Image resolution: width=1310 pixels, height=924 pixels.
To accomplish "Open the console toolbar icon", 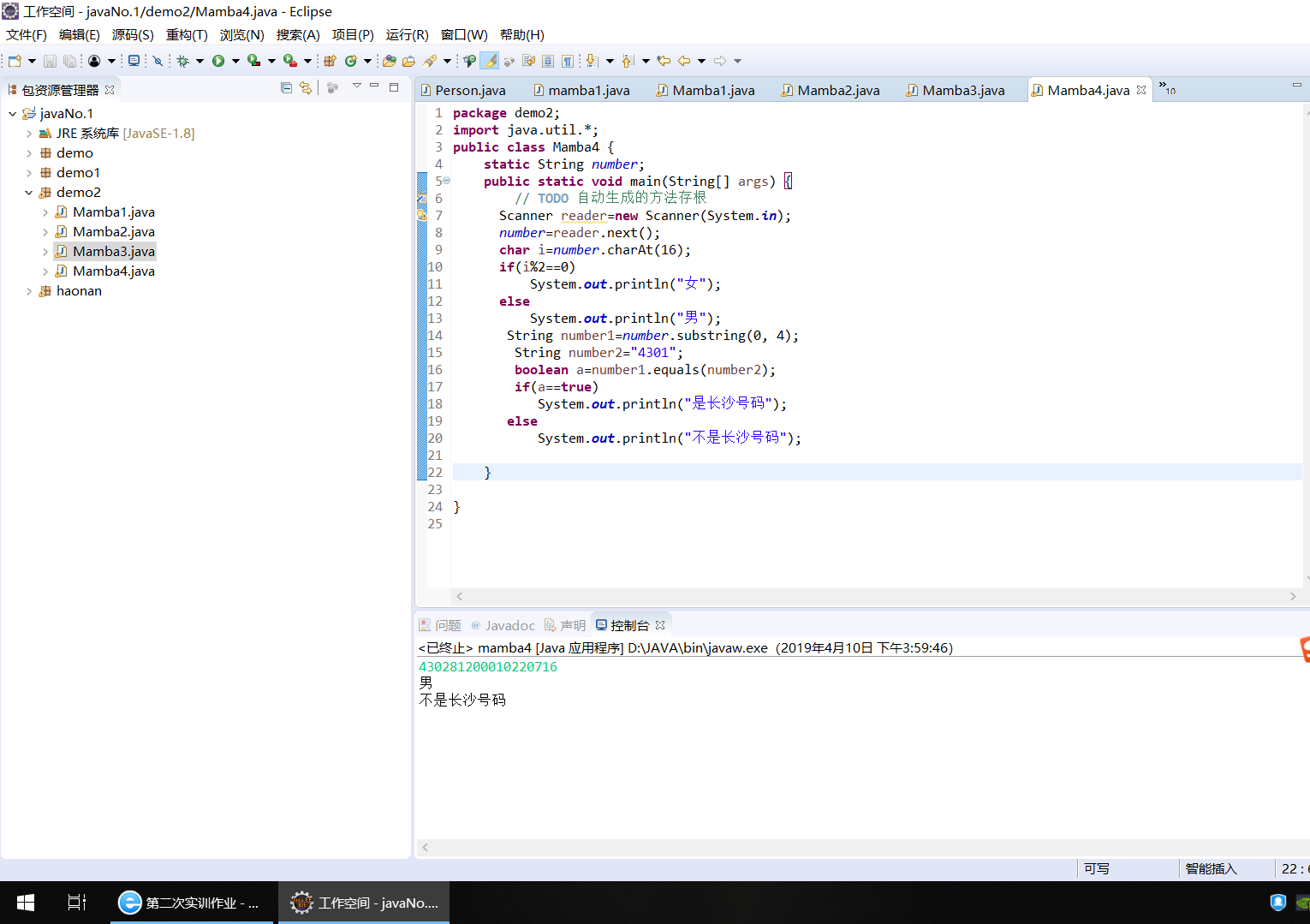I will [x=134, y=61].
